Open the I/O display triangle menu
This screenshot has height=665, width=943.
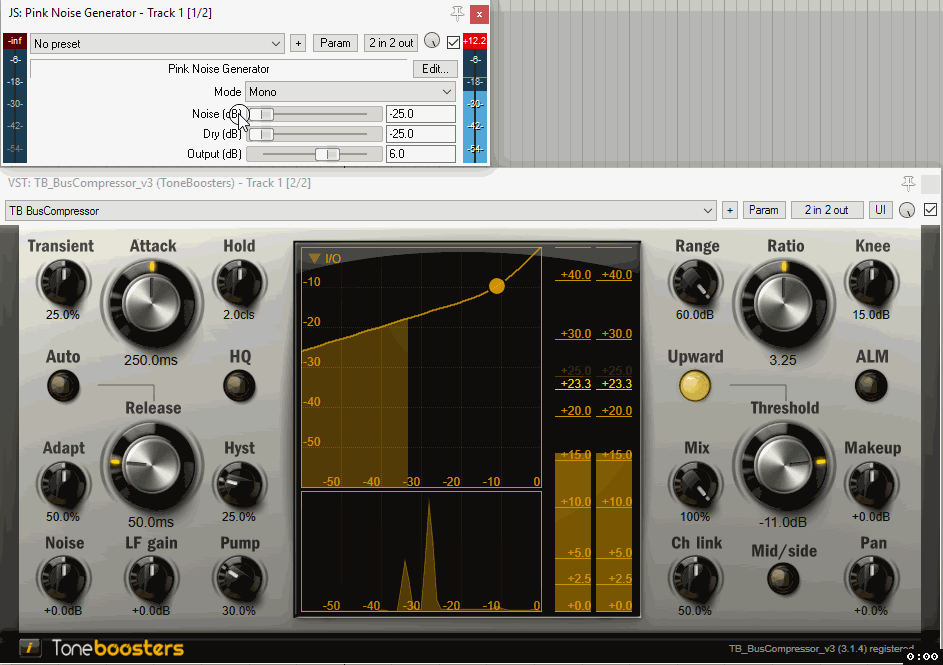(315, 259)
